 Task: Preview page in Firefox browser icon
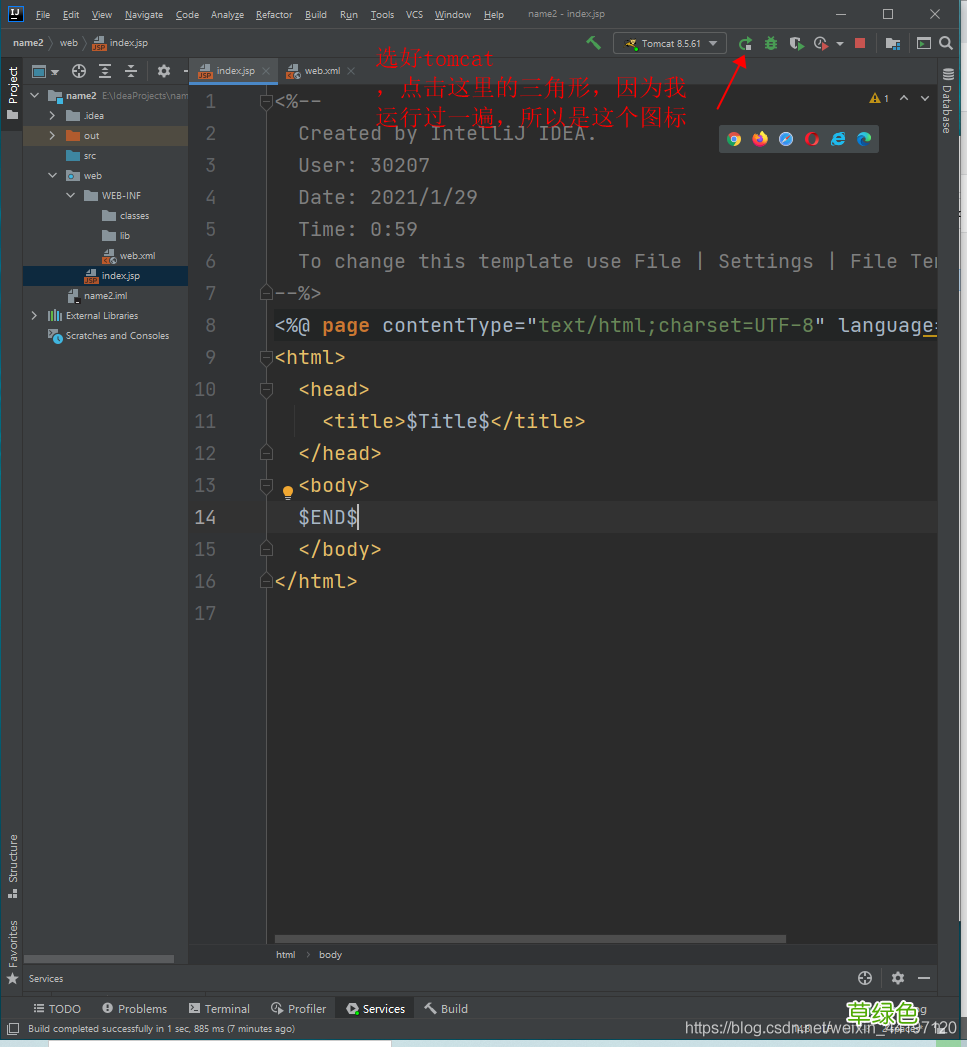[760, 139]
